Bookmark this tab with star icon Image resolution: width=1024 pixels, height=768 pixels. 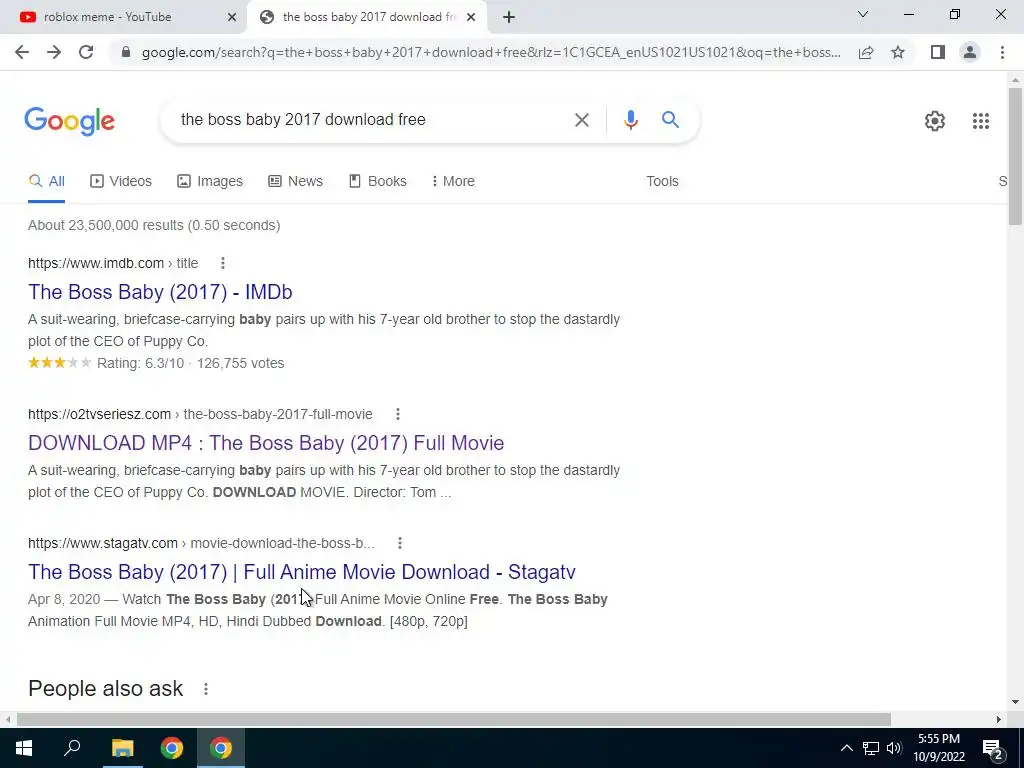pyautogui.click(x=898, y=52)
